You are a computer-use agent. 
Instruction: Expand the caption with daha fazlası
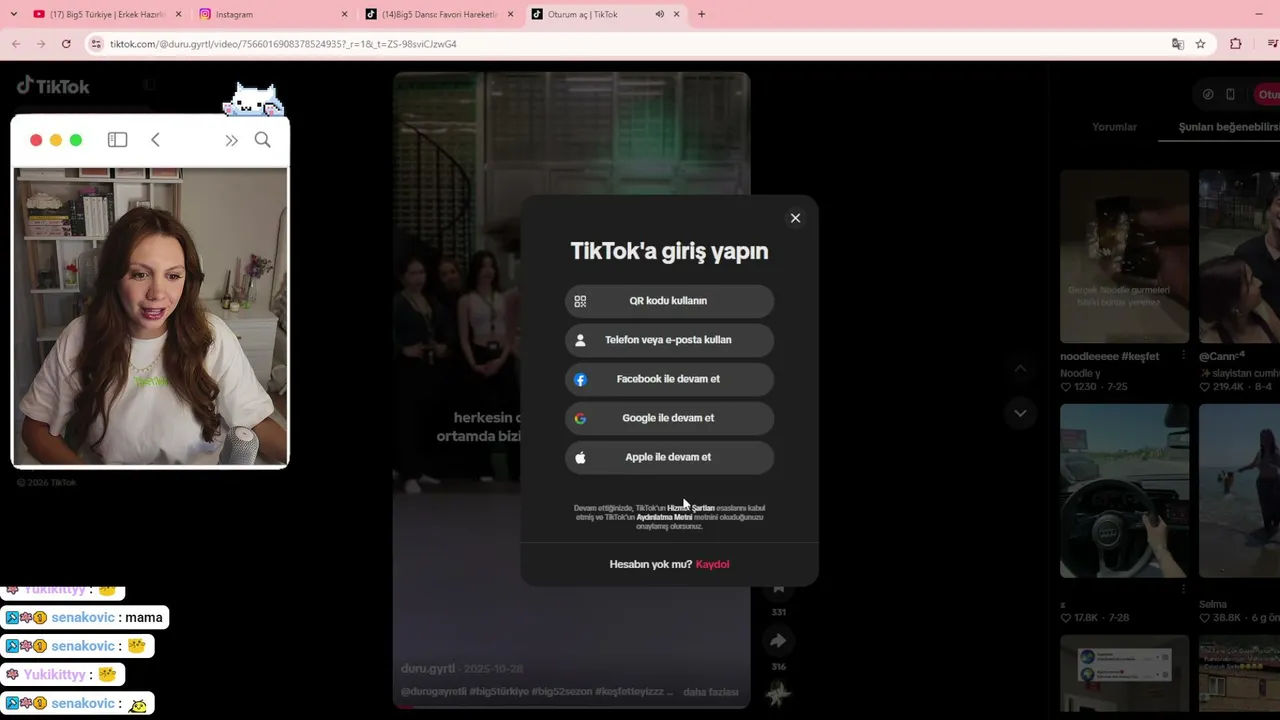(711, 692)
